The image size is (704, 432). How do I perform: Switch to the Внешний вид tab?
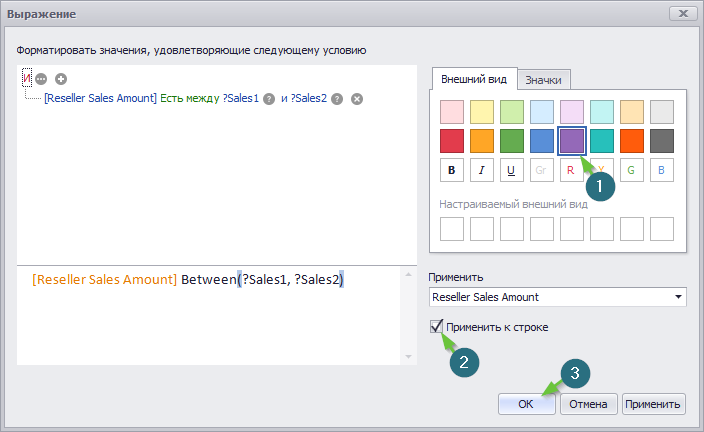click(474, 79)
